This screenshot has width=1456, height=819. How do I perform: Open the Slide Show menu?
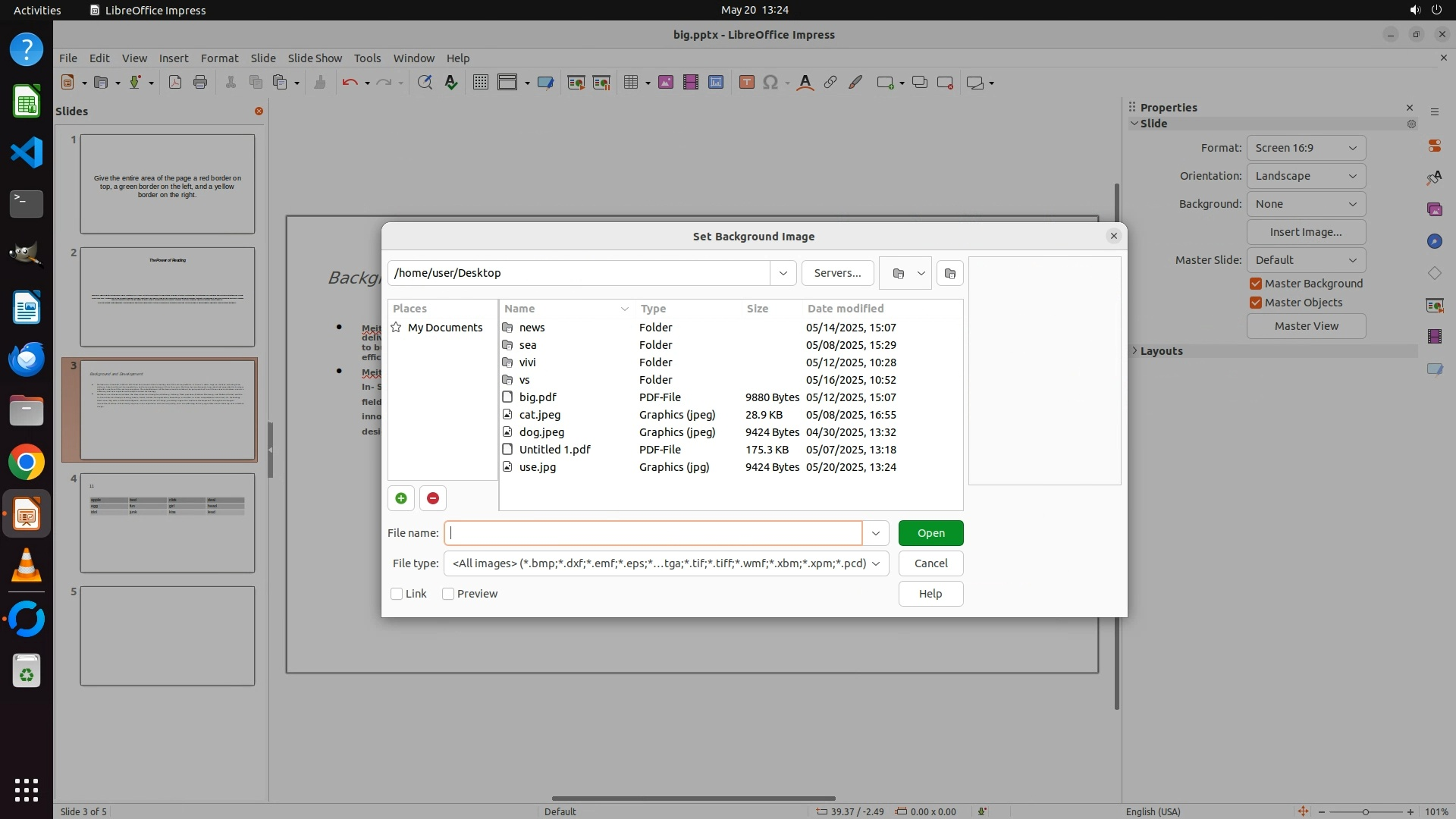pos(315,58)
